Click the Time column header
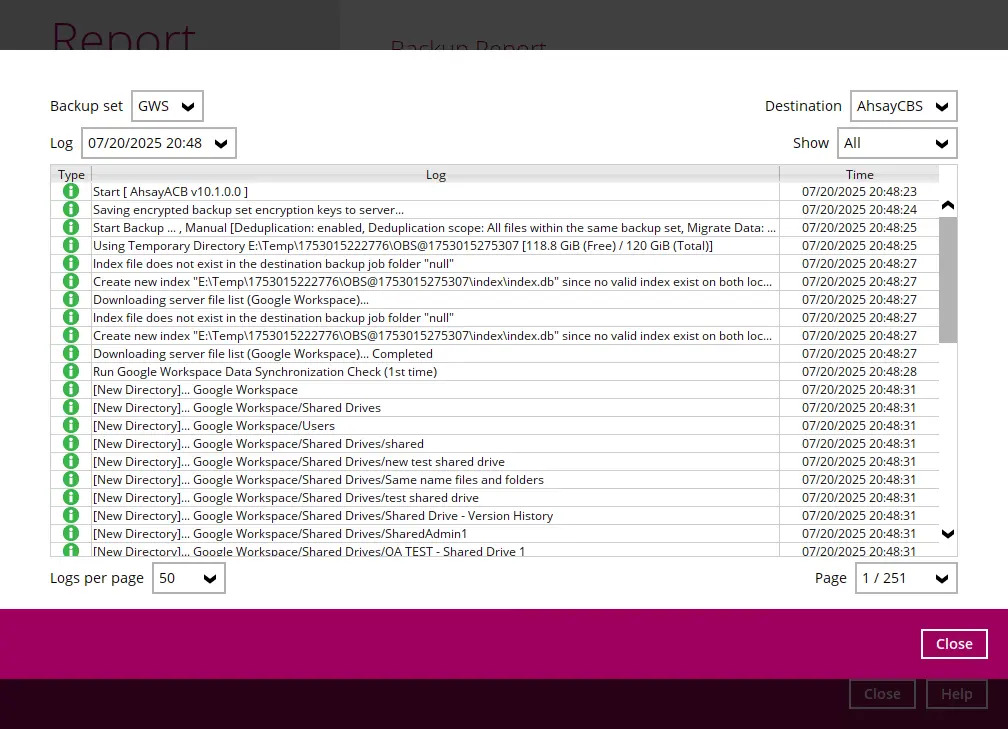This screenshot has width=1008, height=729. tap(859, 174)
